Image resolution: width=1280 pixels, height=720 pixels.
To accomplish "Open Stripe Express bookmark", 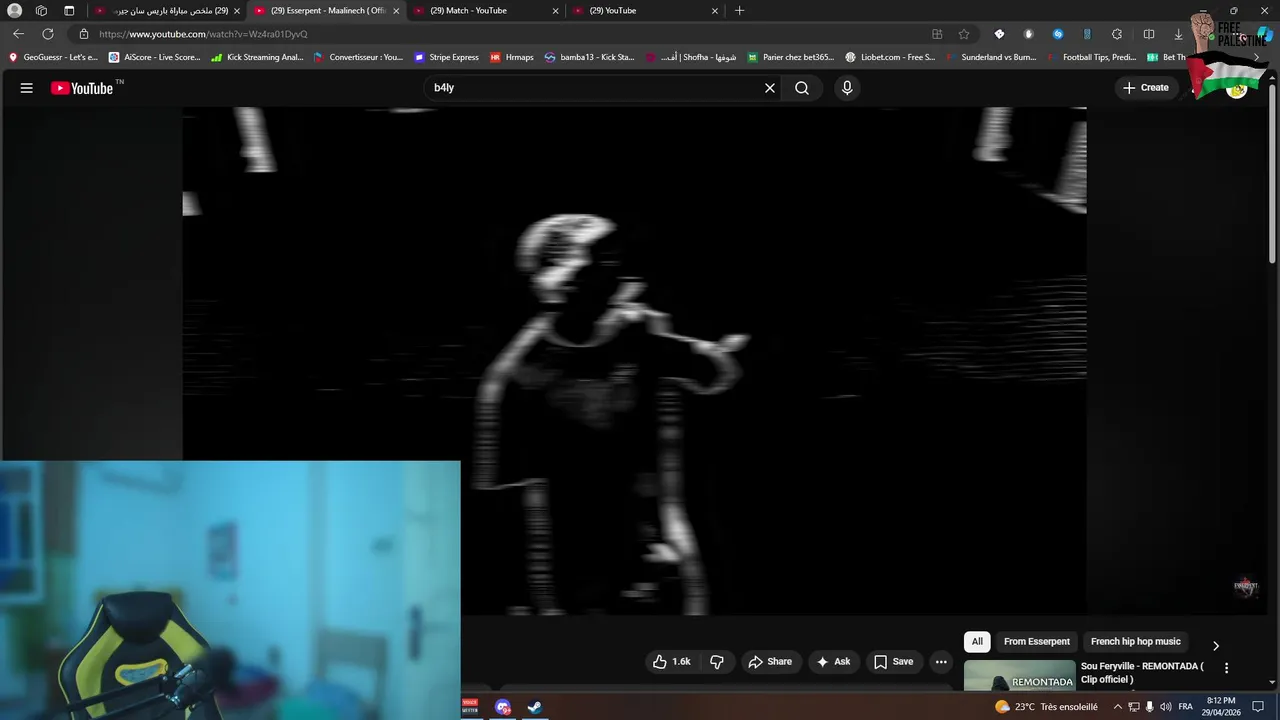I will pos(446,57).
